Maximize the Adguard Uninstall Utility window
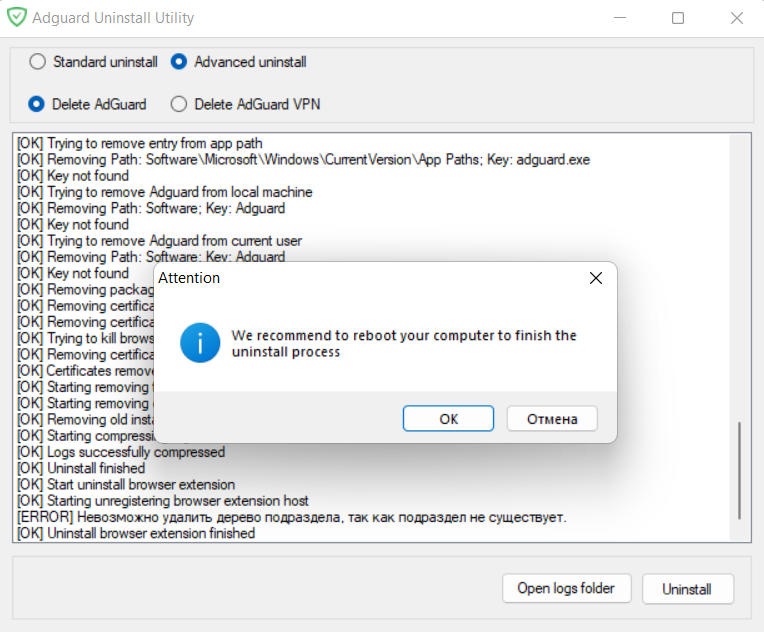 click(x=678, y=18)
